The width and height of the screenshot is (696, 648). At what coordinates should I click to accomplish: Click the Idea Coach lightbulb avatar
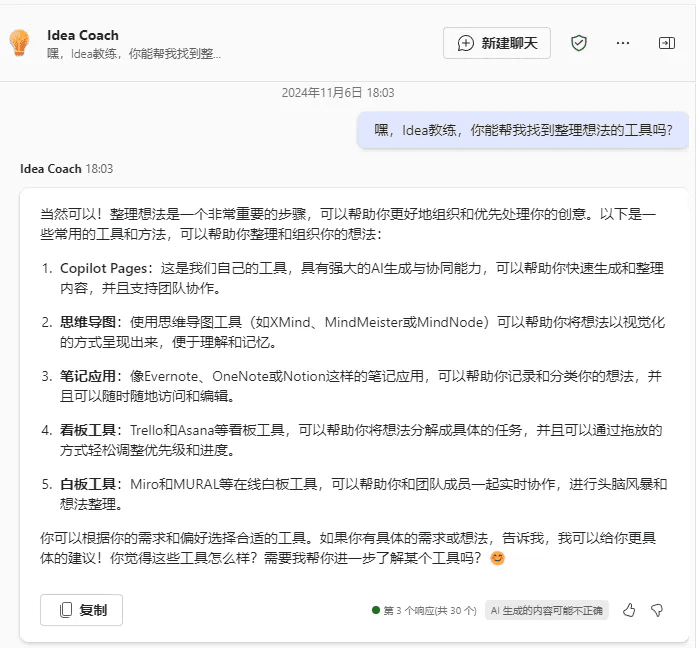pyautogui.click(x=20, y=43)
